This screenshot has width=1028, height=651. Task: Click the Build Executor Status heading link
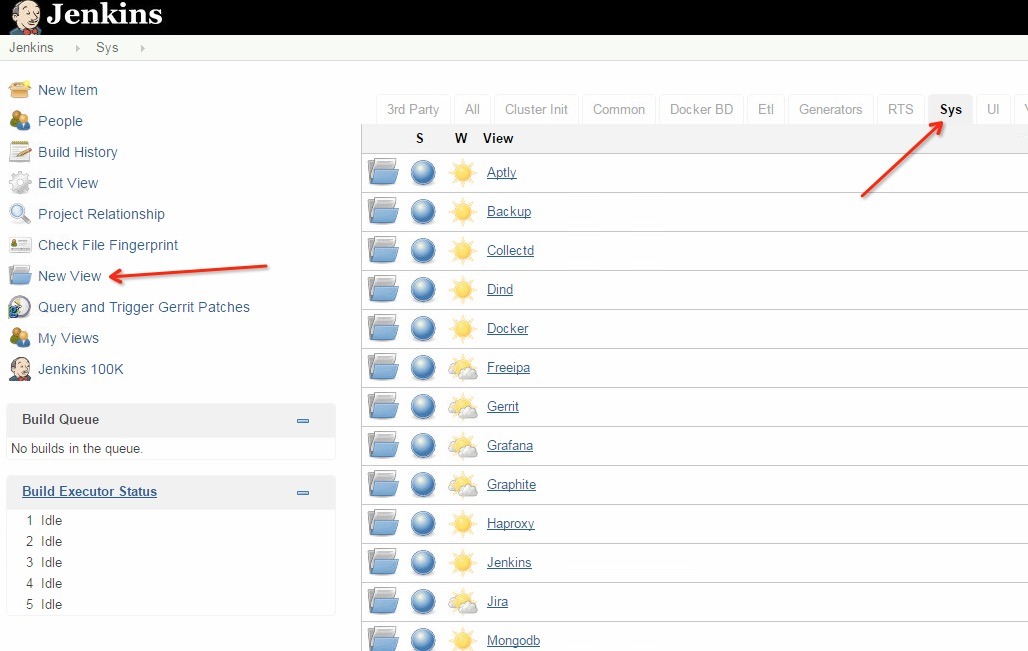point(89,492)
